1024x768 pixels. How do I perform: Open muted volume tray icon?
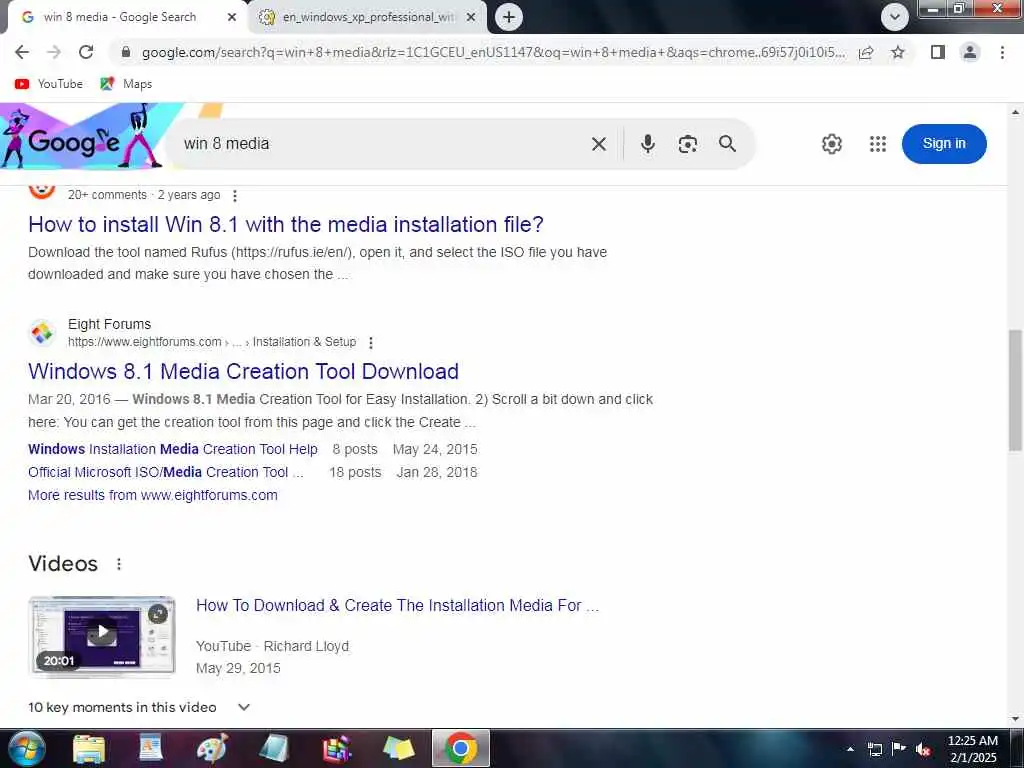[923, 749]
